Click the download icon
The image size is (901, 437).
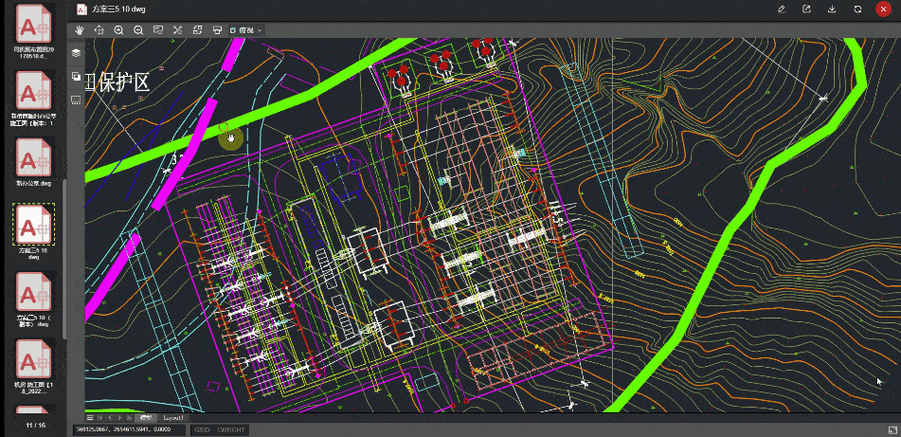832,9
